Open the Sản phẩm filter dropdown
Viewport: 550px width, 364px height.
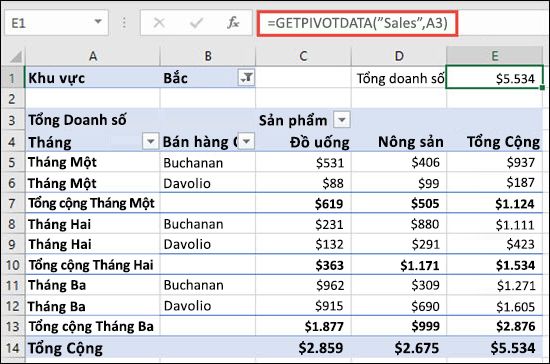pos(342,120)
